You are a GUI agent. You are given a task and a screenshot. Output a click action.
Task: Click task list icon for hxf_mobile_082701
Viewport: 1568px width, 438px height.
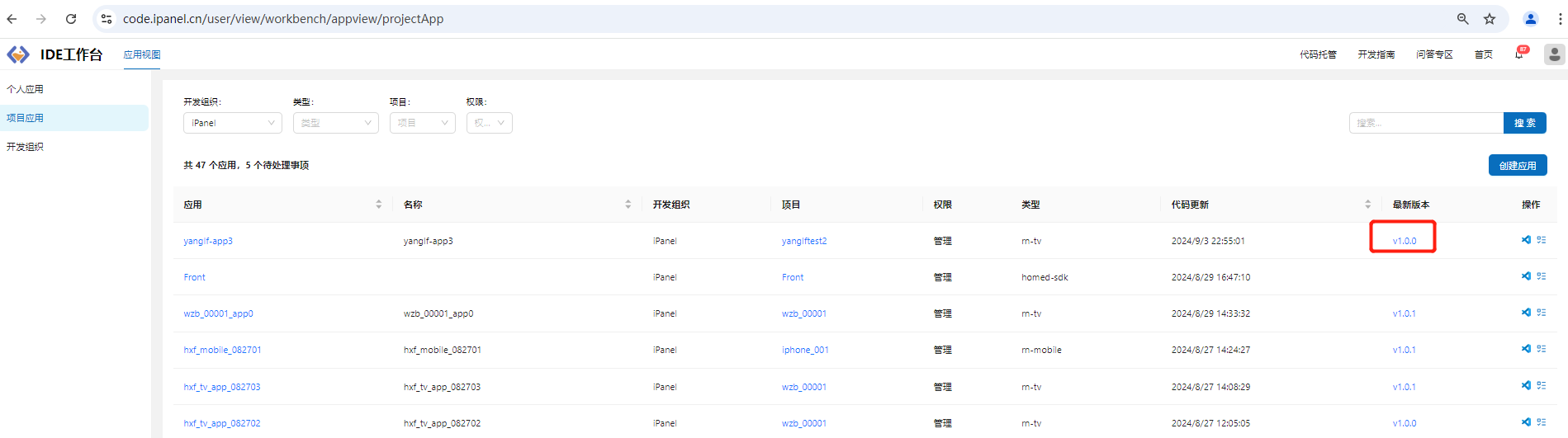(1541, 349)
